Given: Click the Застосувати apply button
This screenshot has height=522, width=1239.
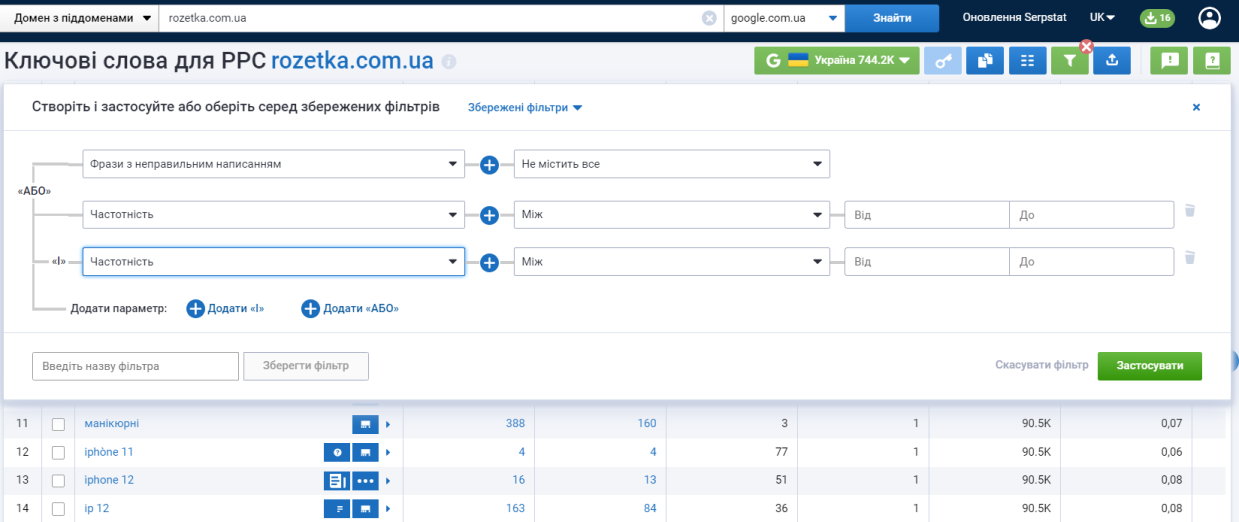Looking at the screenshot, I should point(1149,366).
